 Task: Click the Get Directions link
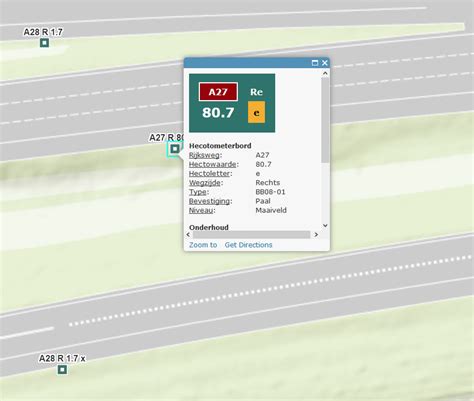pos(248,245)
